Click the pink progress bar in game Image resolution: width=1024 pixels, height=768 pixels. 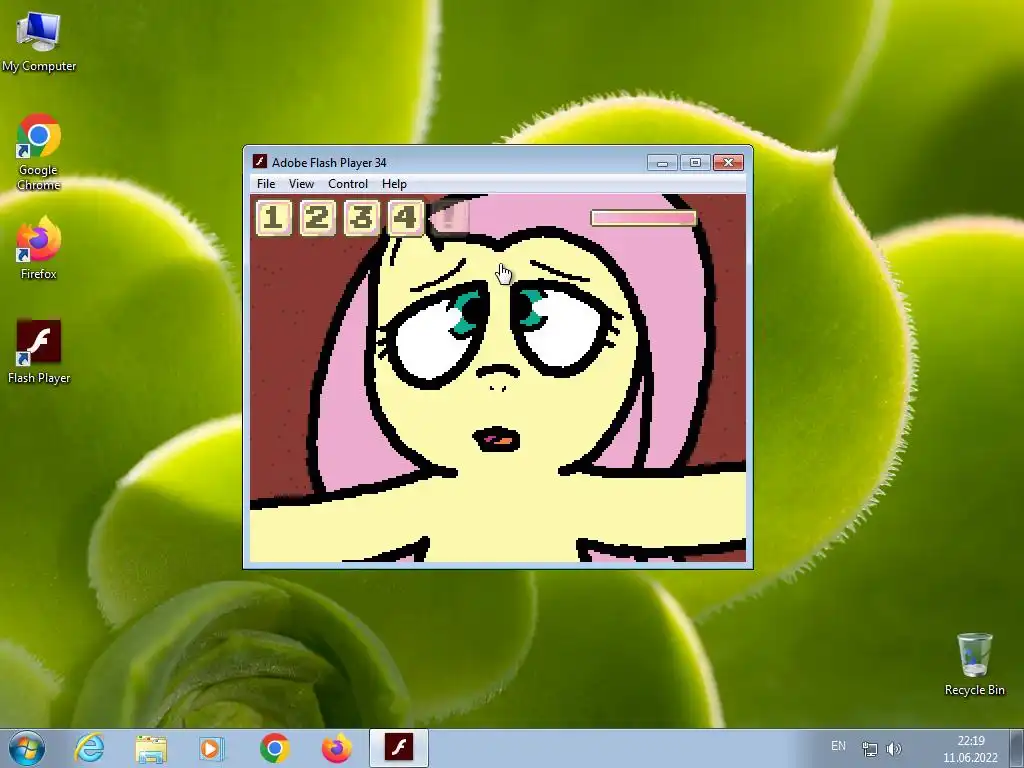643,218
